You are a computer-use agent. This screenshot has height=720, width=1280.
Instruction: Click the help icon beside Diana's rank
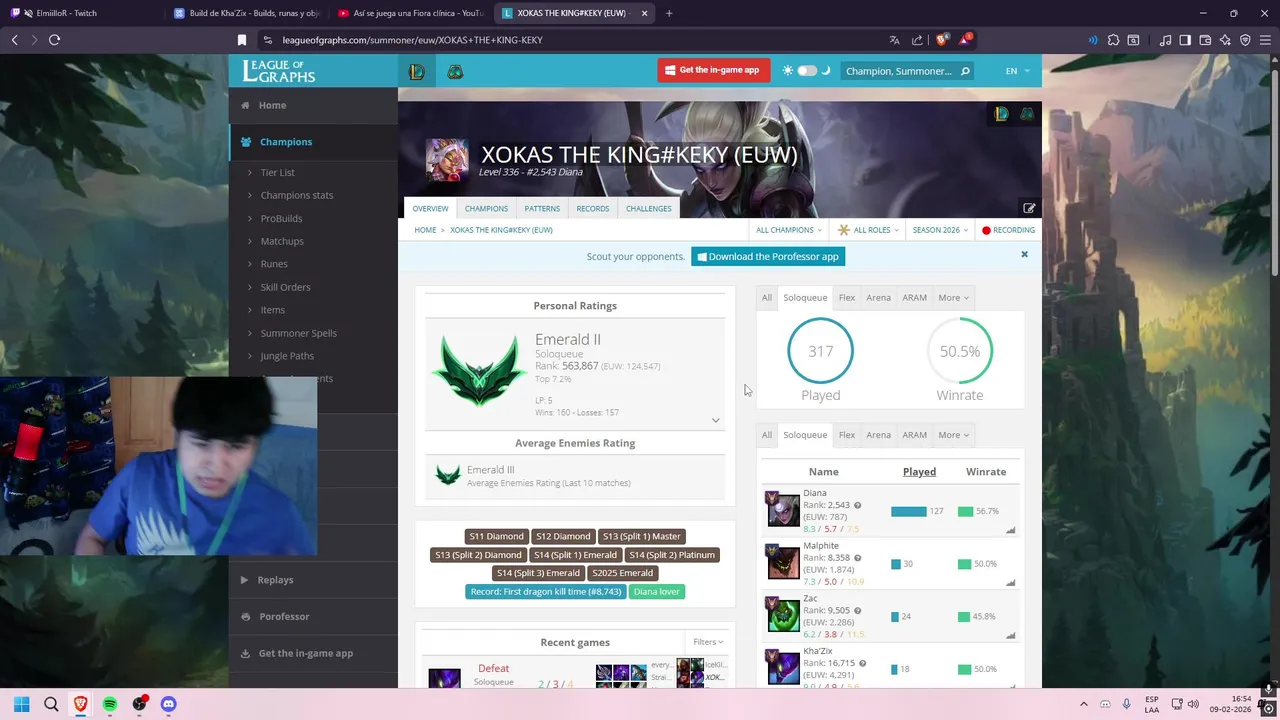click(857, 506)
